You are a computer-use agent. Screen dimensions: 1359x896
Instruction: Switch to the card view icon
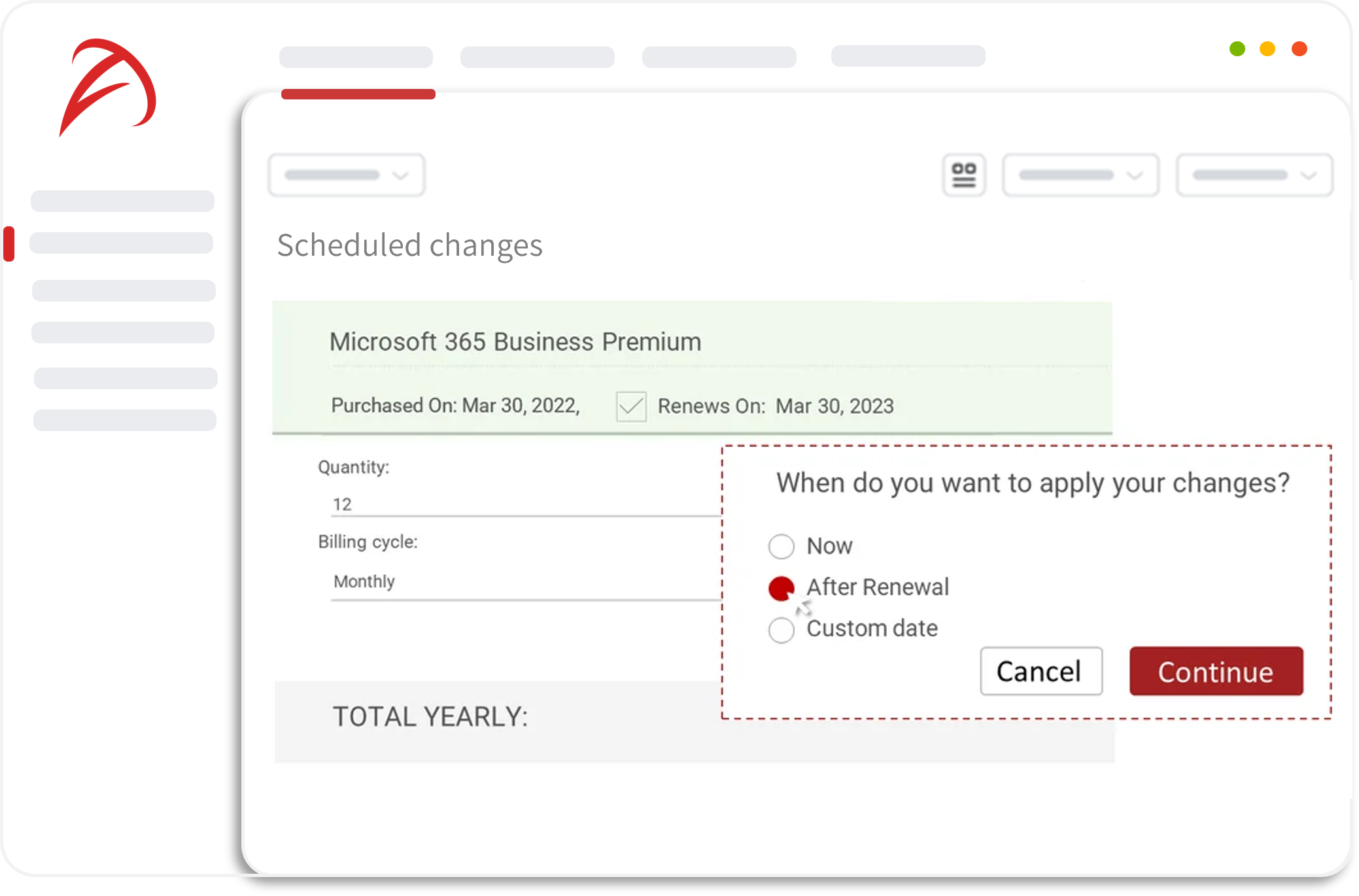pyautogui.click(x=963, y=175)
